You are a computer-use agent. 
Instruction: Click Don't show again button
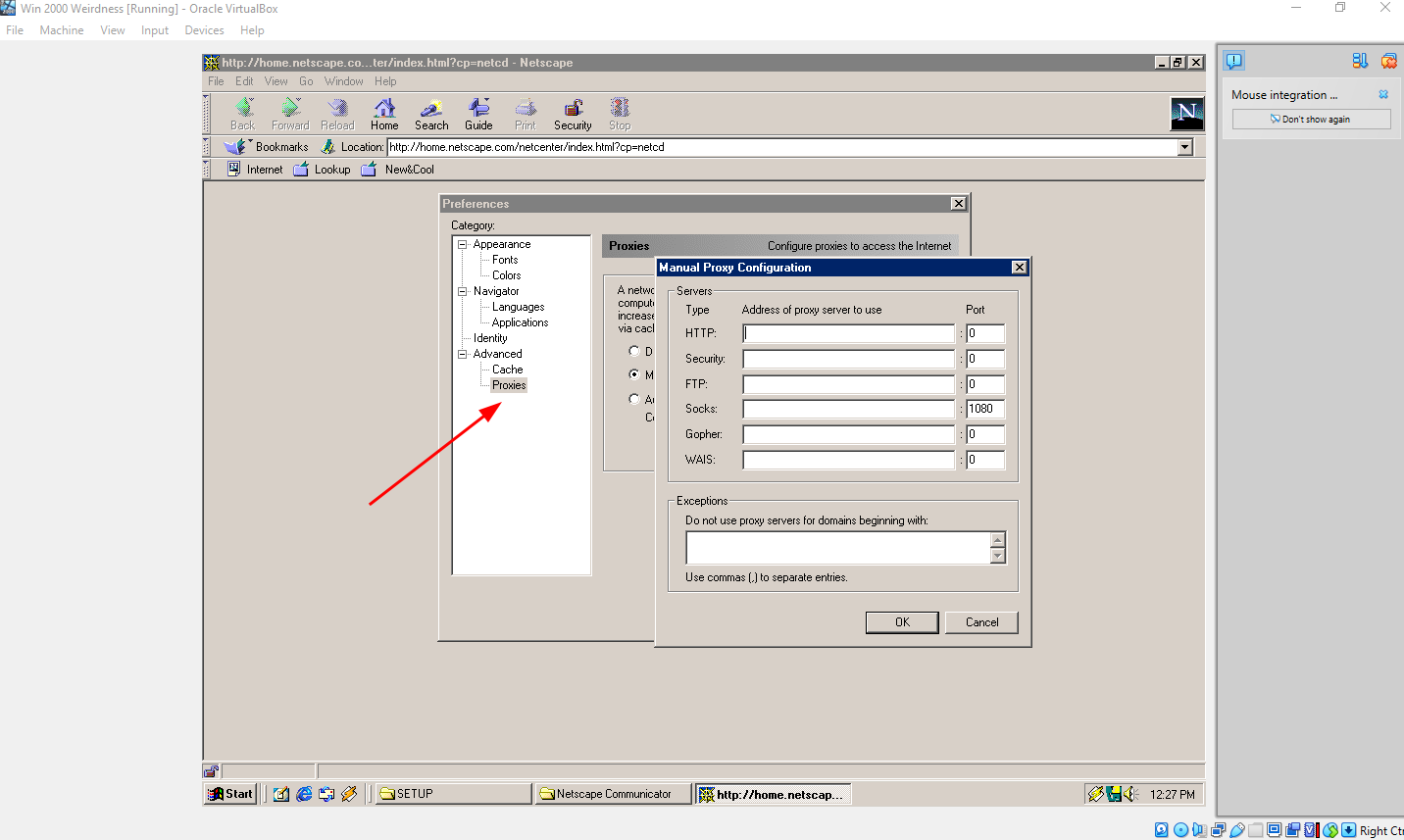tap(1311, 120)
